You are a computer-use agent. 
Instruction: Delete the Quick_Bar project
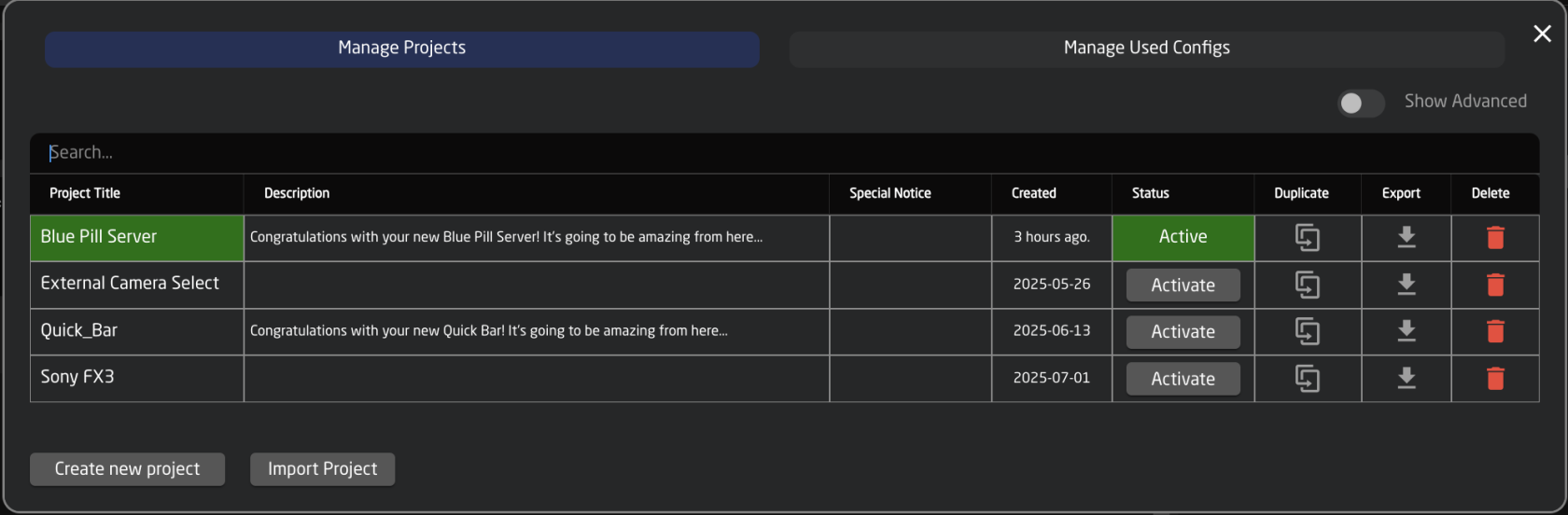(1495, 331)
